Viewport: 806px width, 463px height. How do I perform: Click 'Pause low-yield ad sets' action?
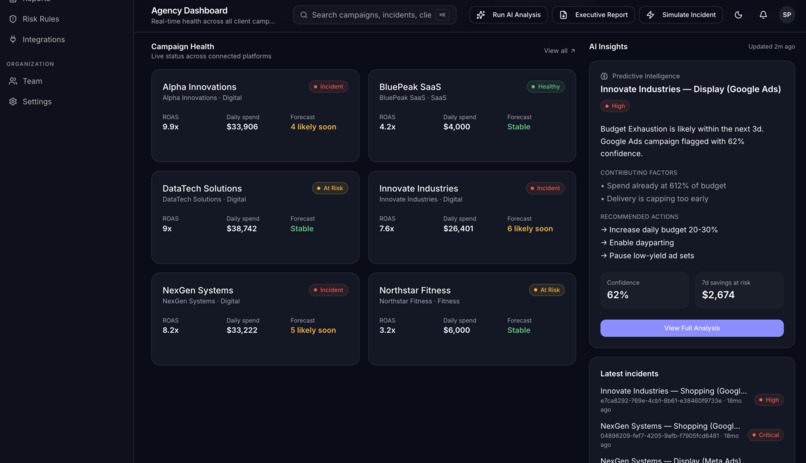647,255
